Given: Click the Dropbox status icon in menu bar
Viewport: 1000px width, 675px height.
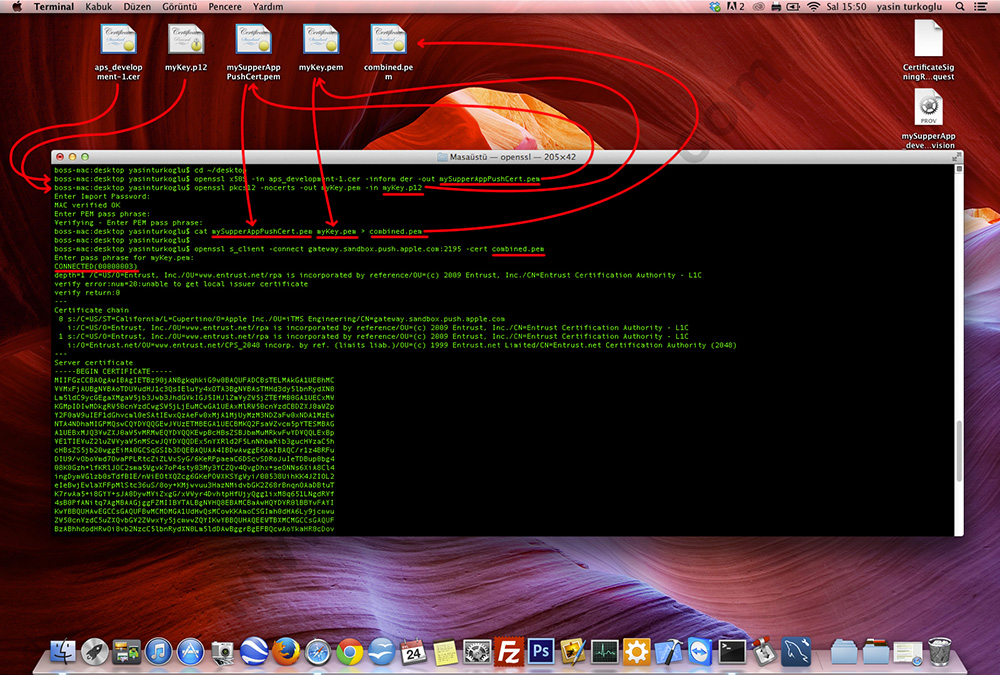Looking at the screenshot, I should pos(715,6).
